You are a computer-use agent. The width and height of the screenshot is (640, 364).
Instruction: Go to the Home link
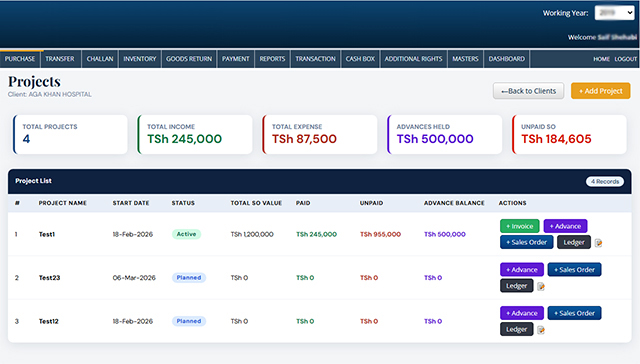pyautogui.click(x=601, y=59)
